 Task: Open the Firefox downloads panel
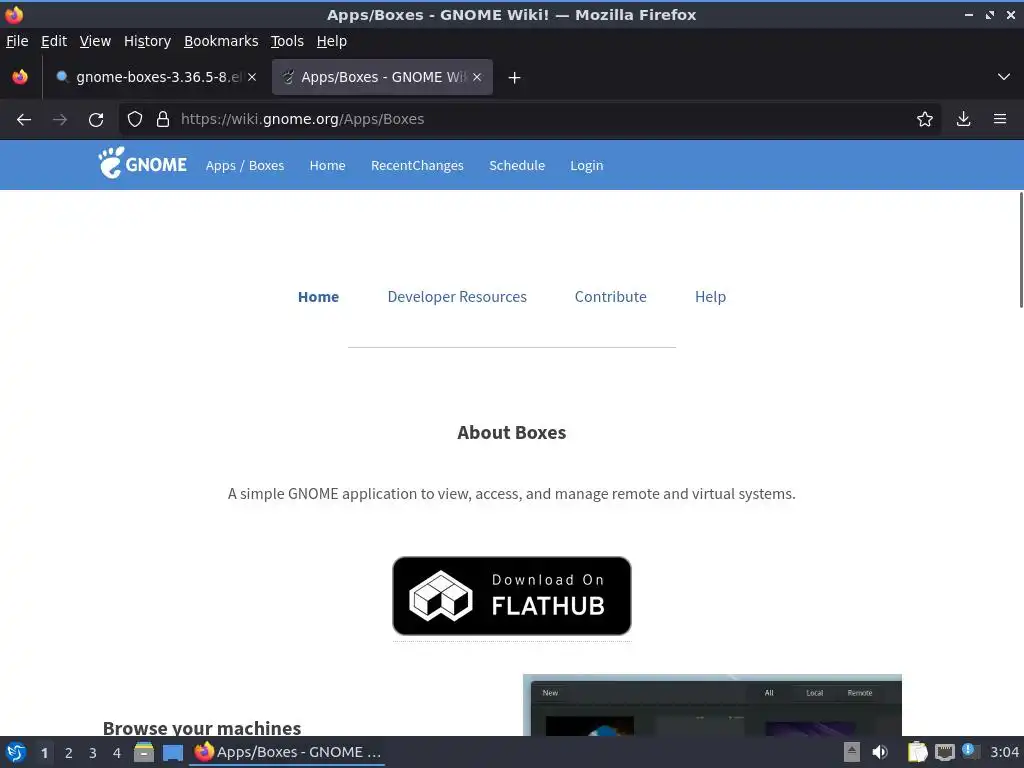click(x=963, y=119)
